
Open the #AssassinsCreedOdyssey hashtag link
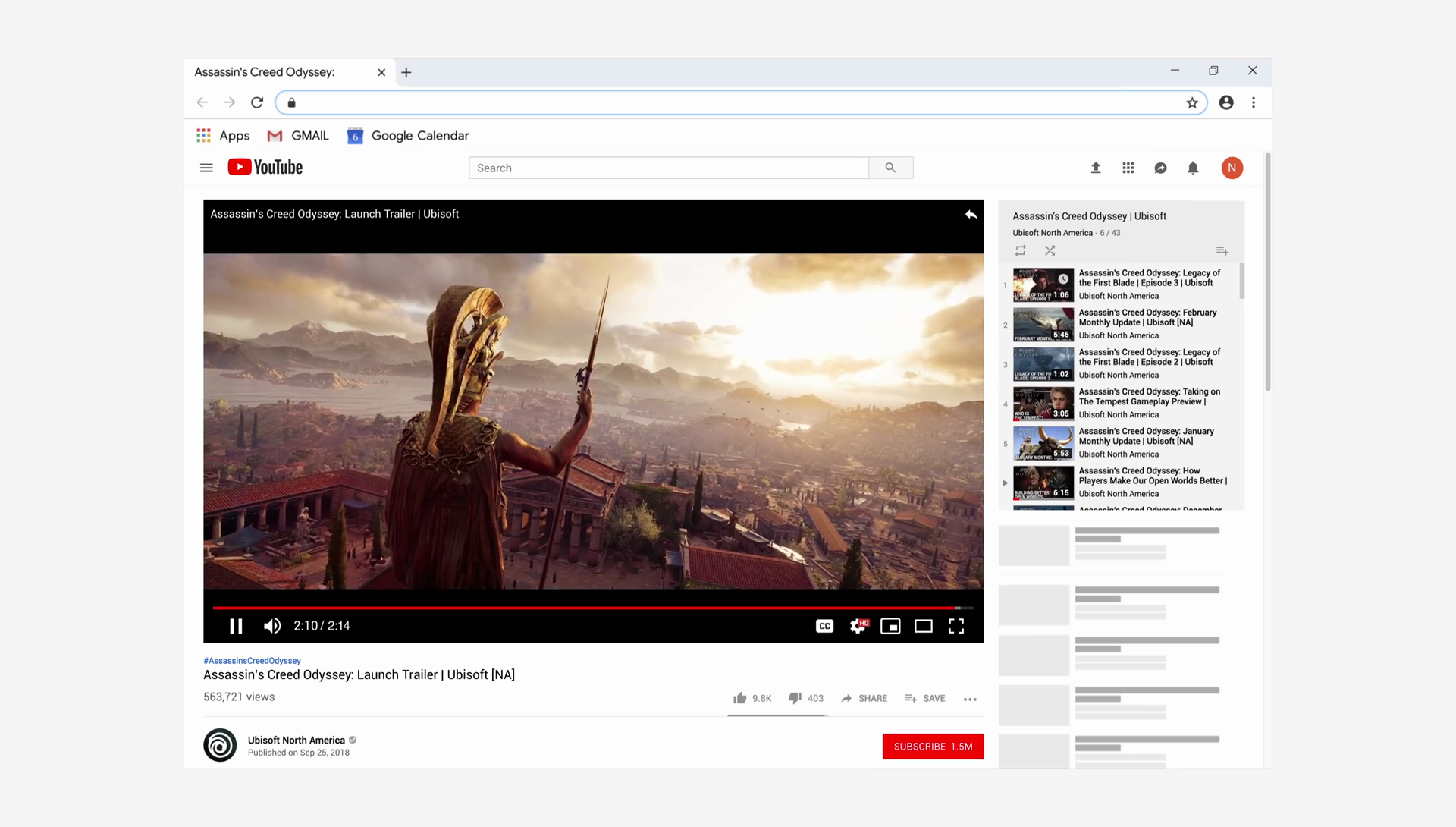click(252, 661)
